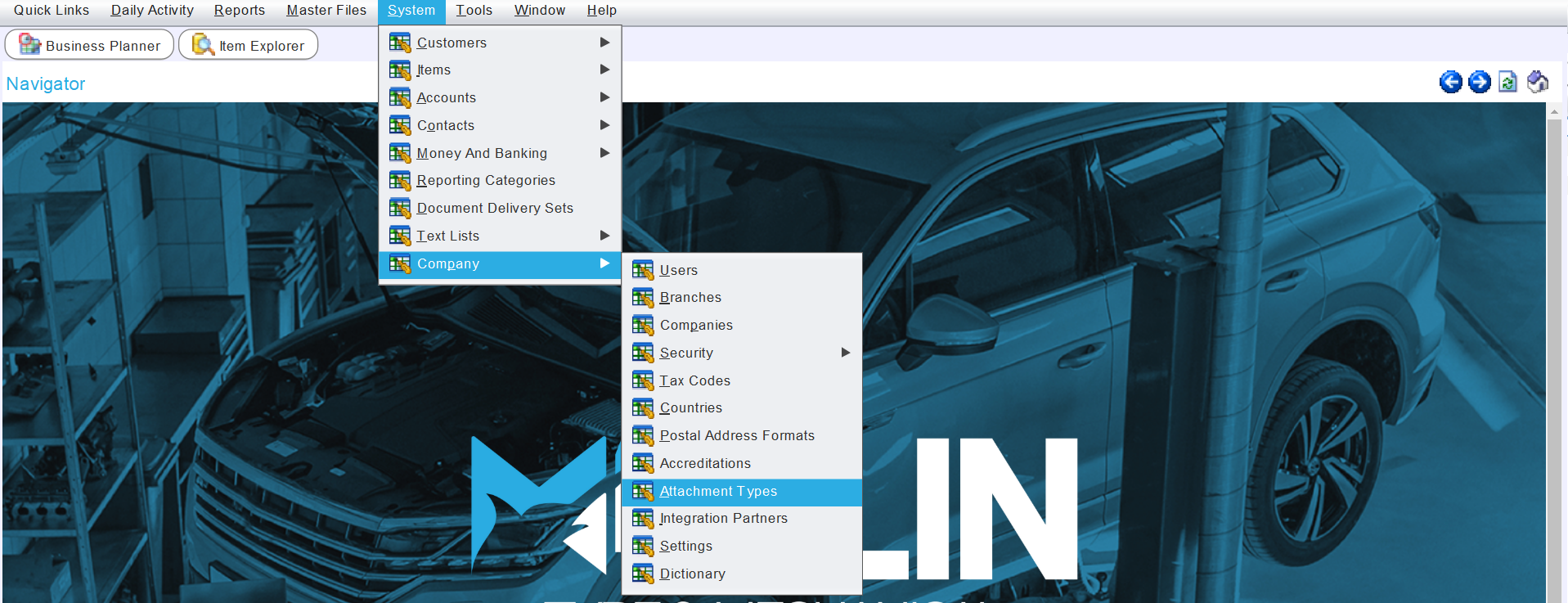Click the icon beside Users submenu entry
The height and width of the screenshot is (603, 1568).
click(643, 270)
